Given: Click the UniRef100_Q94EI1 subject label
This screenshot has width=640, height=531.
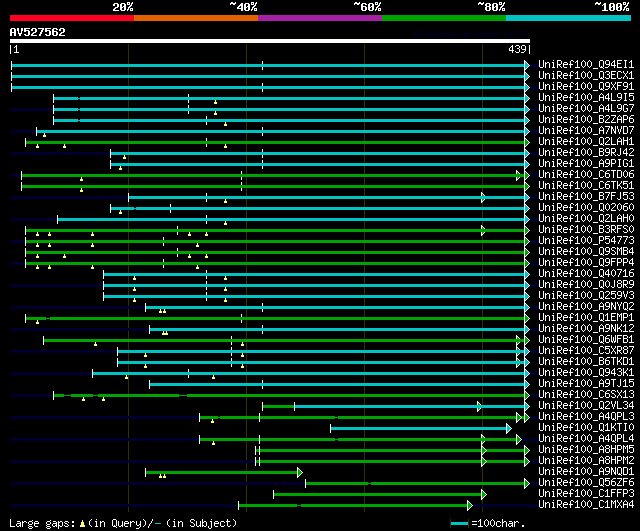Looking at the screenshot, I should 586,64.
